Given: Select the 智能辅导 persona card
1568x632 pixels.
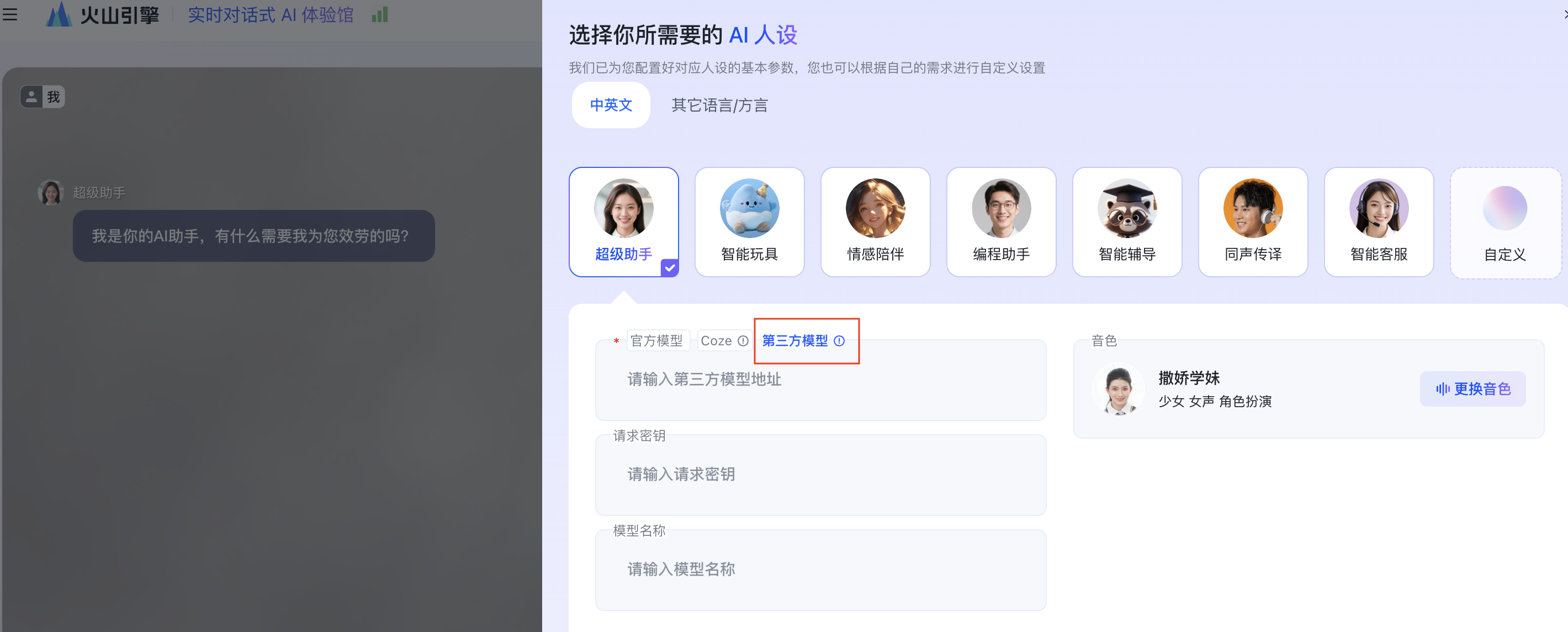Looking at the screenshot, I should click(x=1127, y=222).
